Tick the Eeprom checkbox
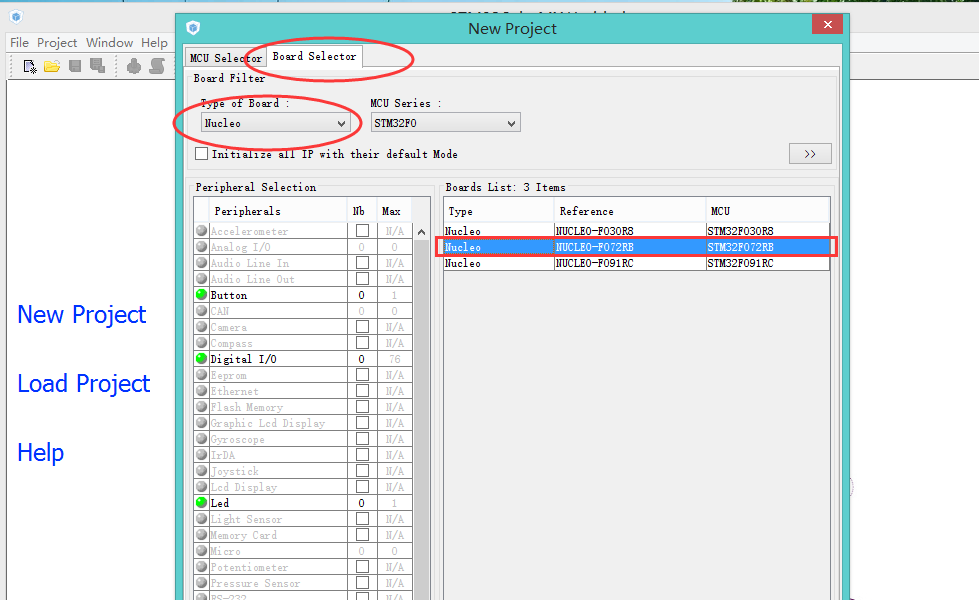Image resolution: width=979 pixels, height=600 pixels. (x=362, y=375)
